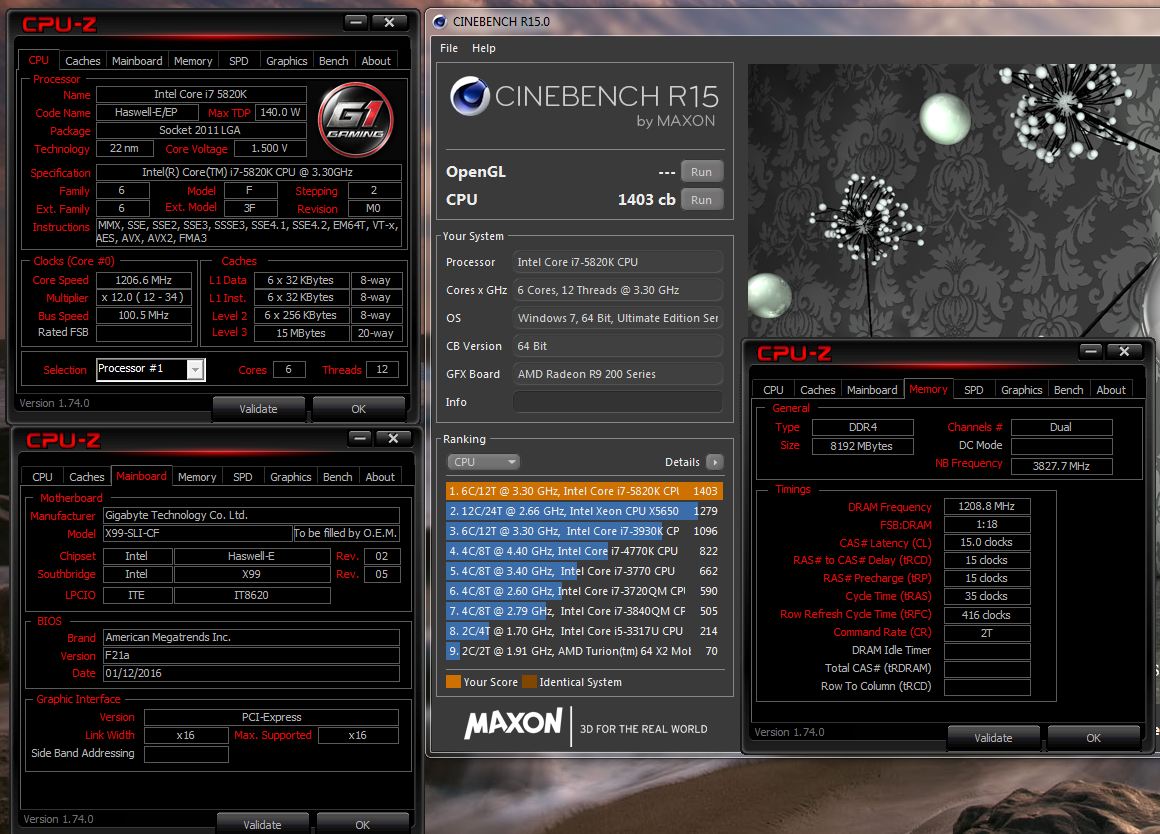Click OK in the Mainboard CPU-Z window
The image size is (1160, 834).
point(362,824)
